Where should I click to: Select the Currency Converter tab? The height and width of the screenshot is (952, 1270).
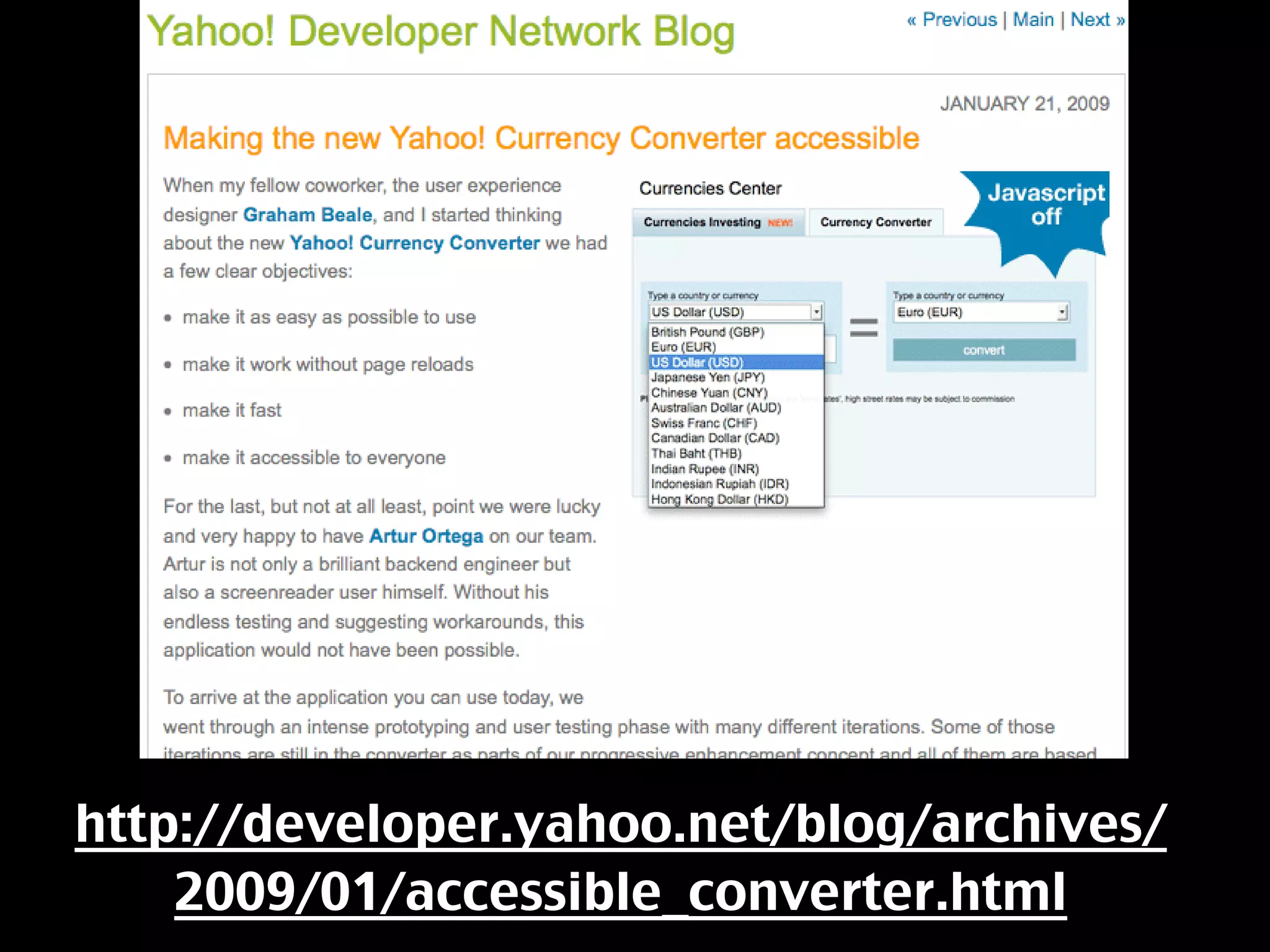coord(876,223)
